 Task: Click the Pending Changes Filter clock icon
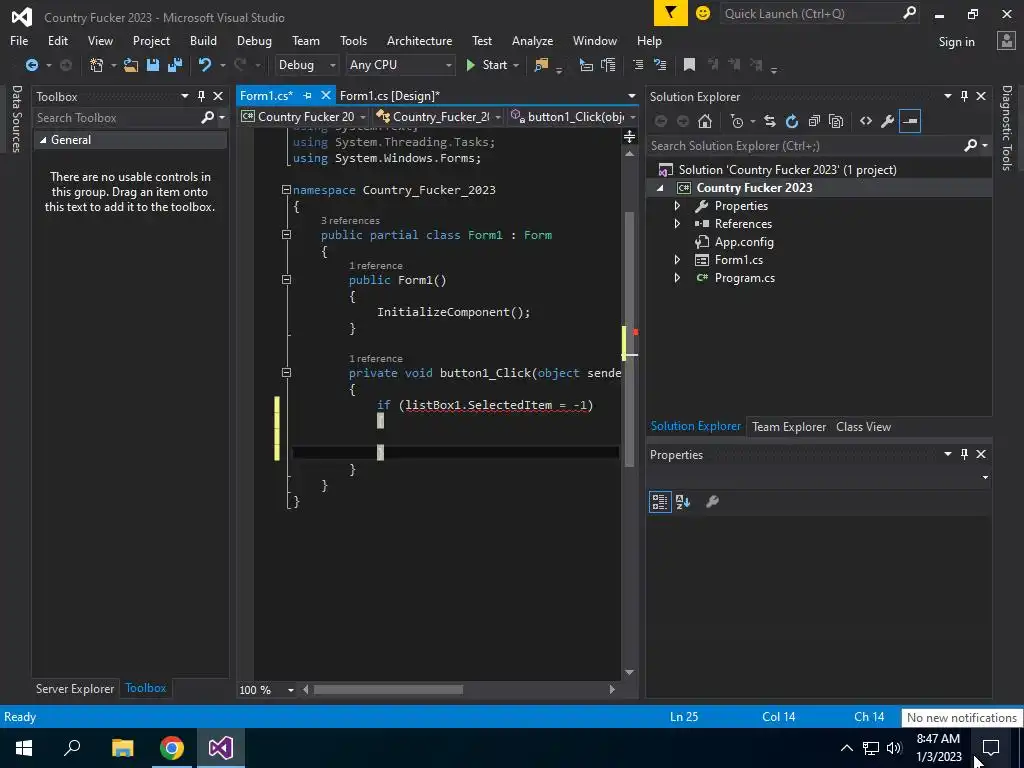coord(737,121)
